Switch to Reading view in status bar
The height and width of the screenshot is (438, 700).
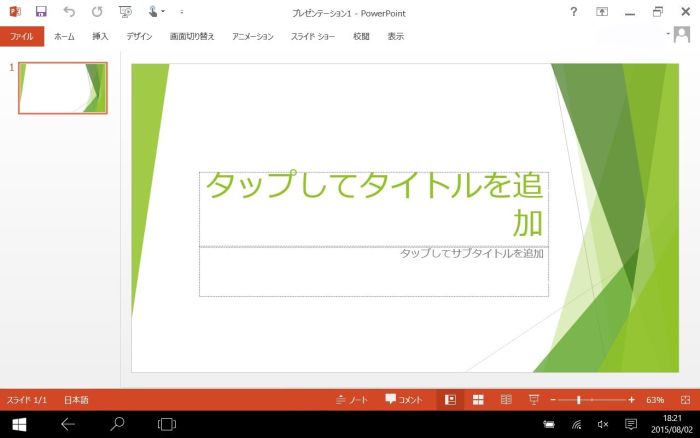pos(506,399)
